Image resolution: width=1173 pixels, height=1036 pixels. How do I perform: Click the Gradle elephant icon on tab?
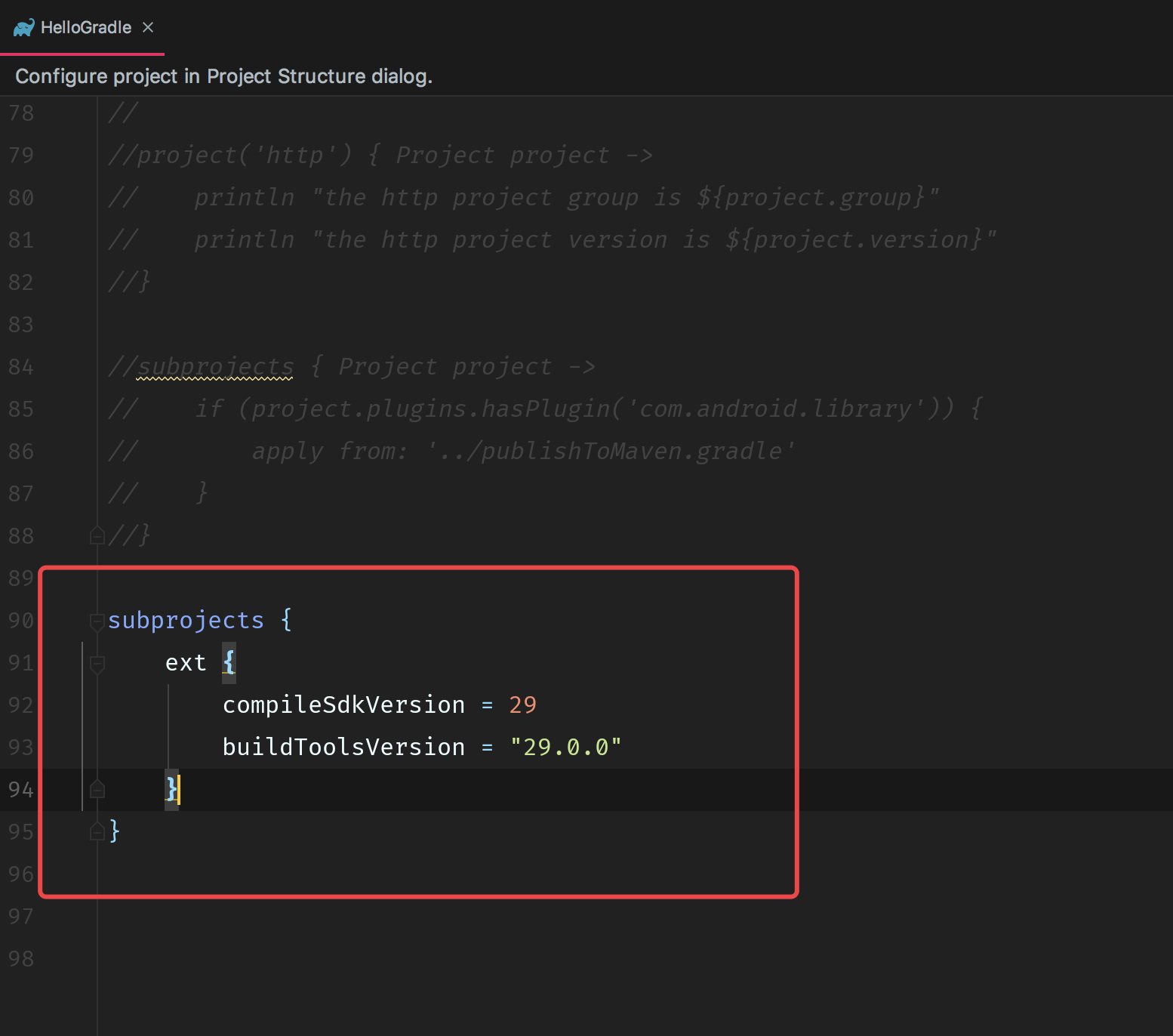pos(24,28)
